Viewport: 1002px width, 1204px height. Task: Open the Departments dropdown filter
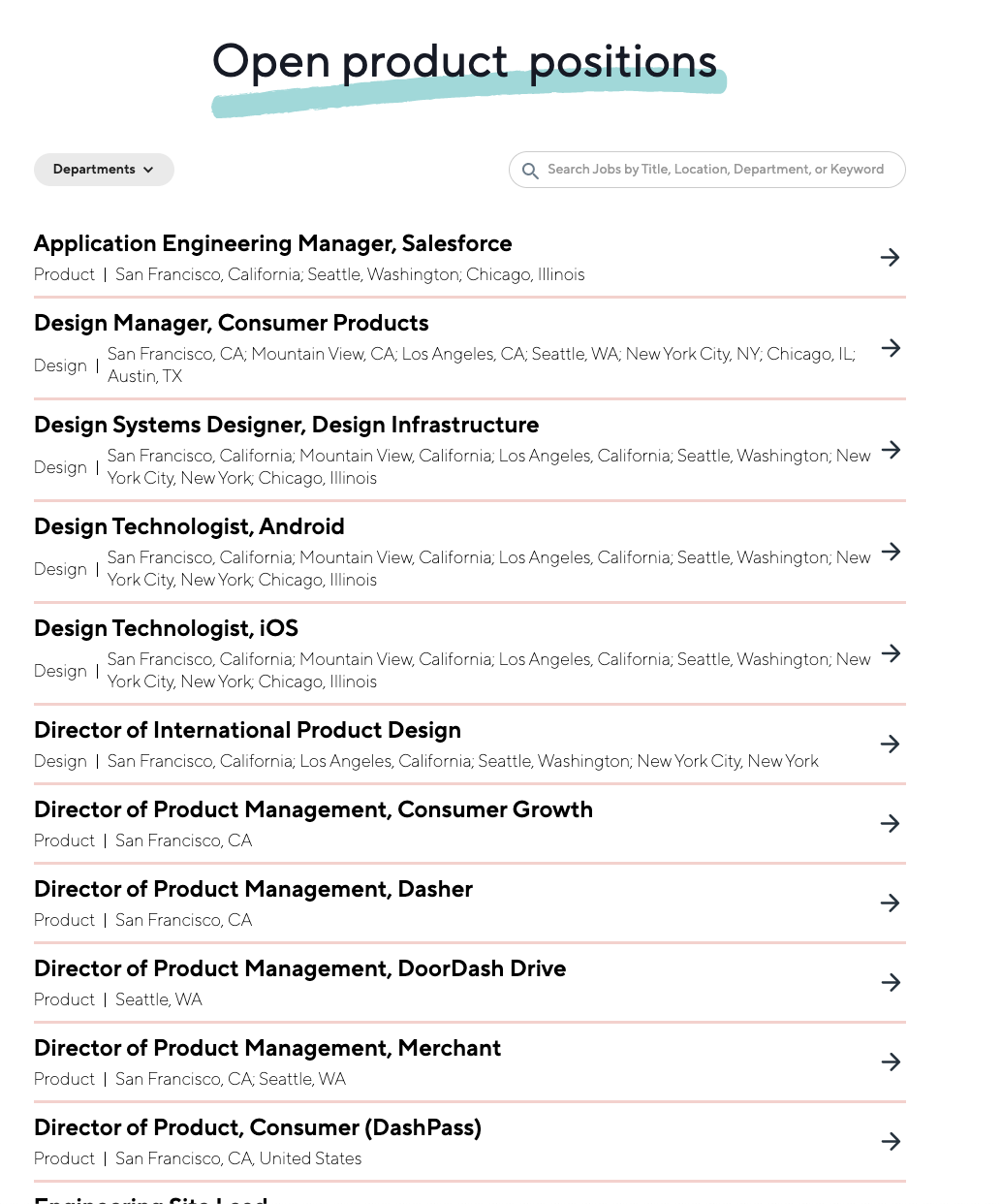tap(104, 170)
